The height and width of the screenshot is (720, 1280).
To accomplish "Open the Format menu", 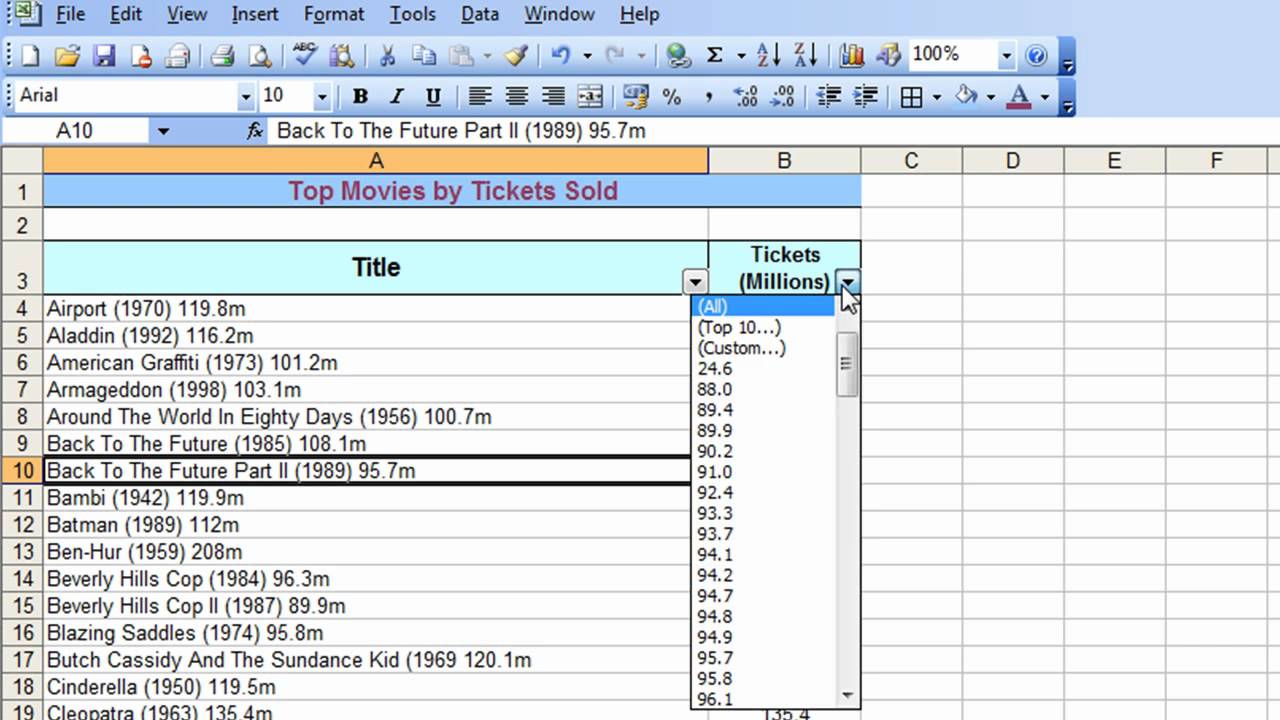I will [x=334, y=14].
